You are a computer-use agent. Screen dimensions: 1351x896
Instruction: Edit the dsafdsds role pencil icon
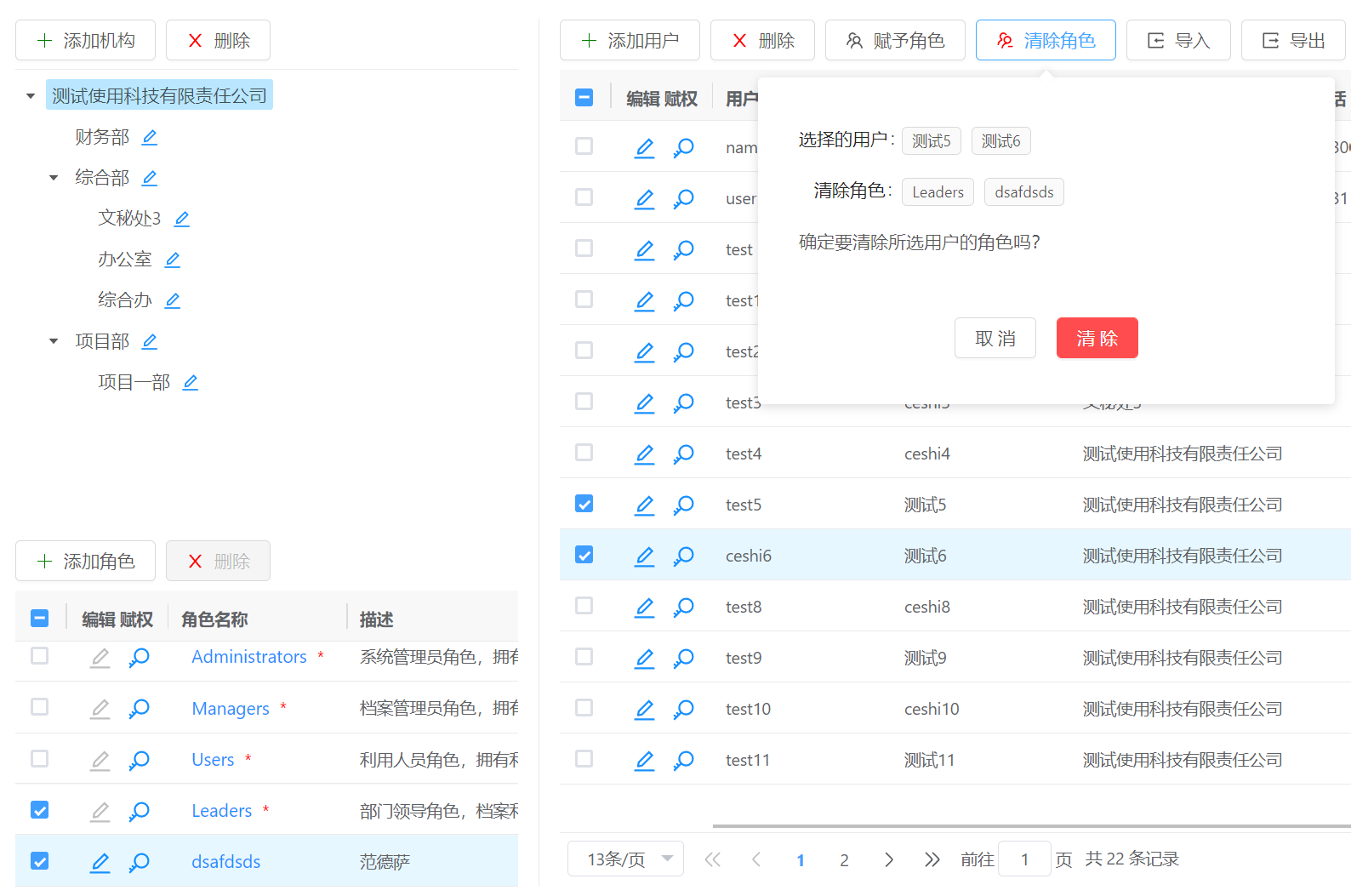[100, 862]
